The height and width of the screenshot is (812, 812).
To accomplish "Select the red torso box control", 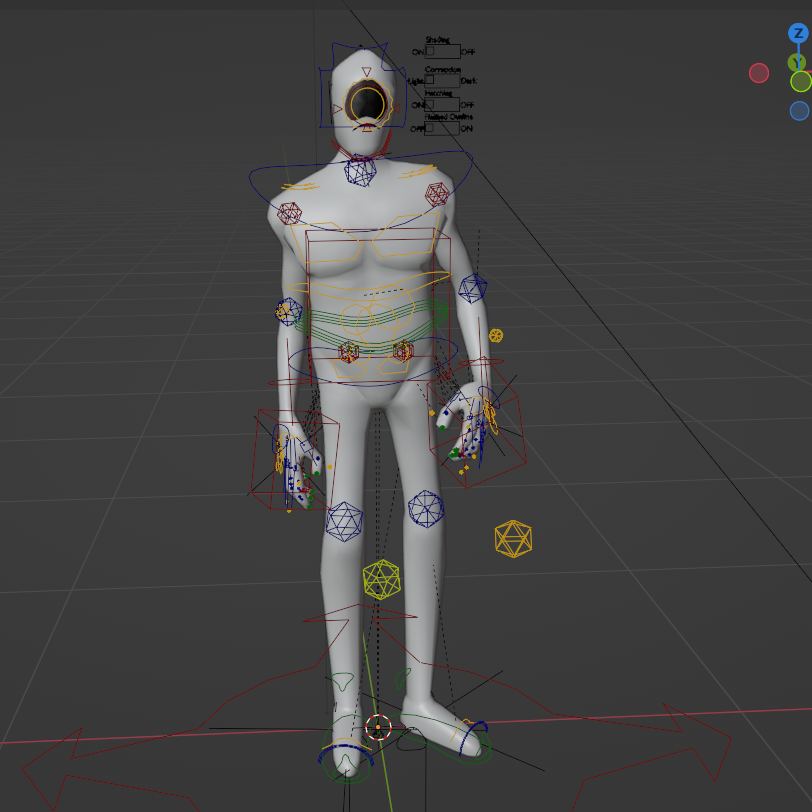I will coord(378,306).
